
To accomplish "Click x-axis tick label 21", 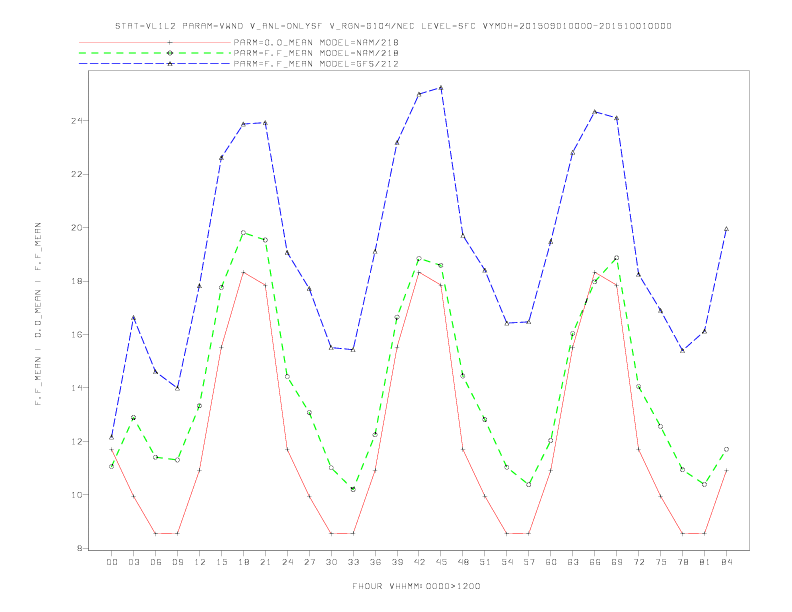I will click(x=265, y=562).
